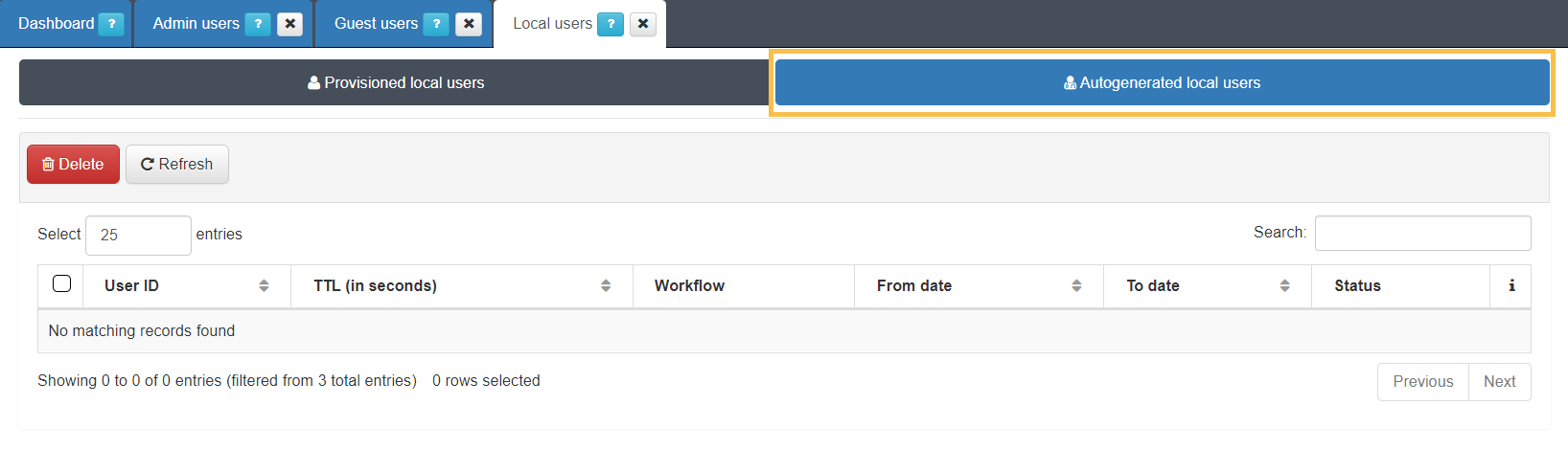This screenshot has width=1568, height=451.
Task: Switch to Provisioned local users tab
Action: (x=395, y=82)
